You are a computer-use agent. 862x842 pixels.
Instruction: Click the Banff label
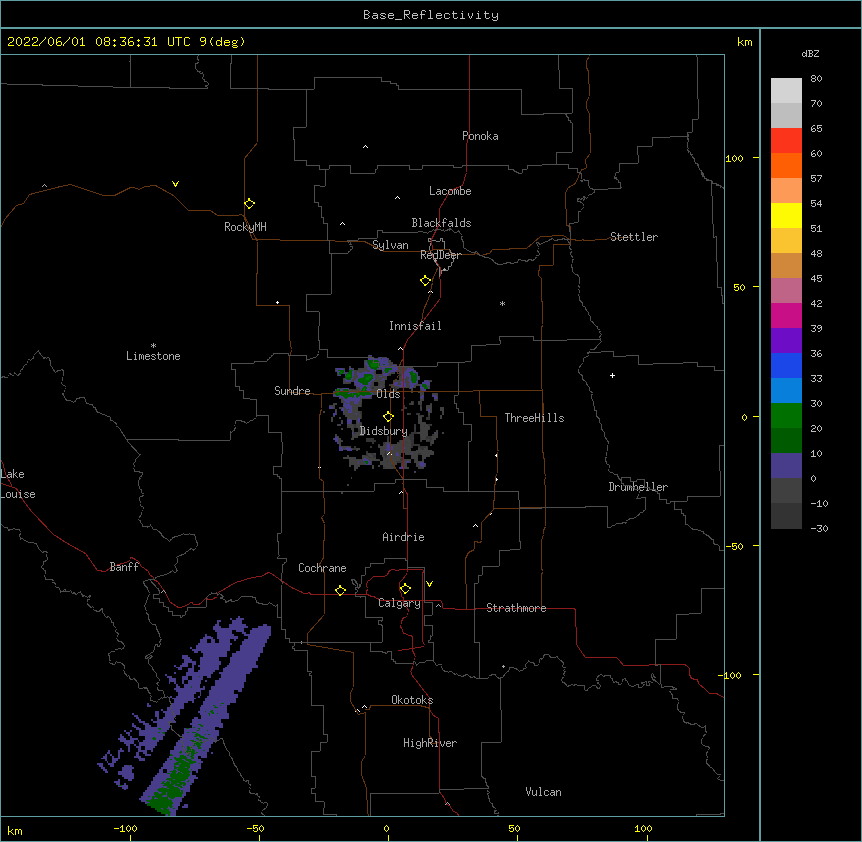124,567
